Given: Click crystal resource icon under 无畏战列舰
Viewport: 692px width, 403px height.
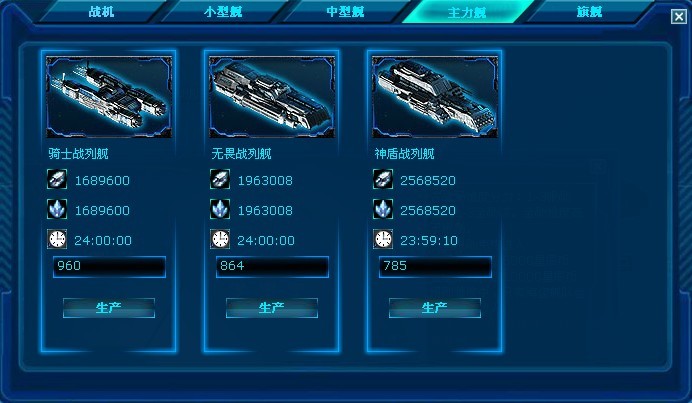Looking at the screenshot, I should click(x=220, y=209).
